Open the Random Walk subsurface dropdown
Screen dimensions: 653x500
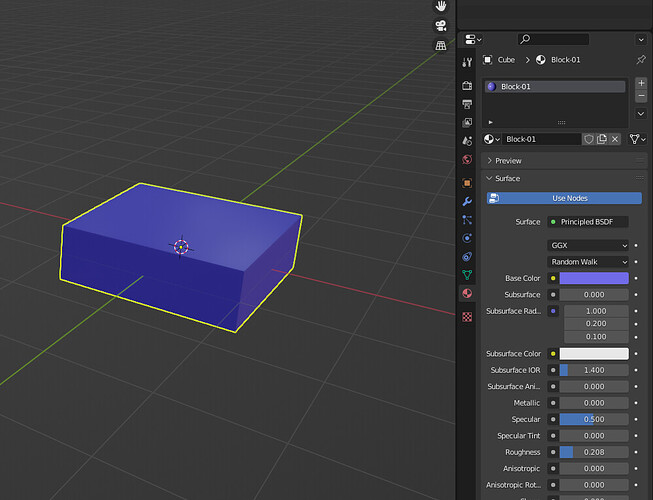[588, 262]
